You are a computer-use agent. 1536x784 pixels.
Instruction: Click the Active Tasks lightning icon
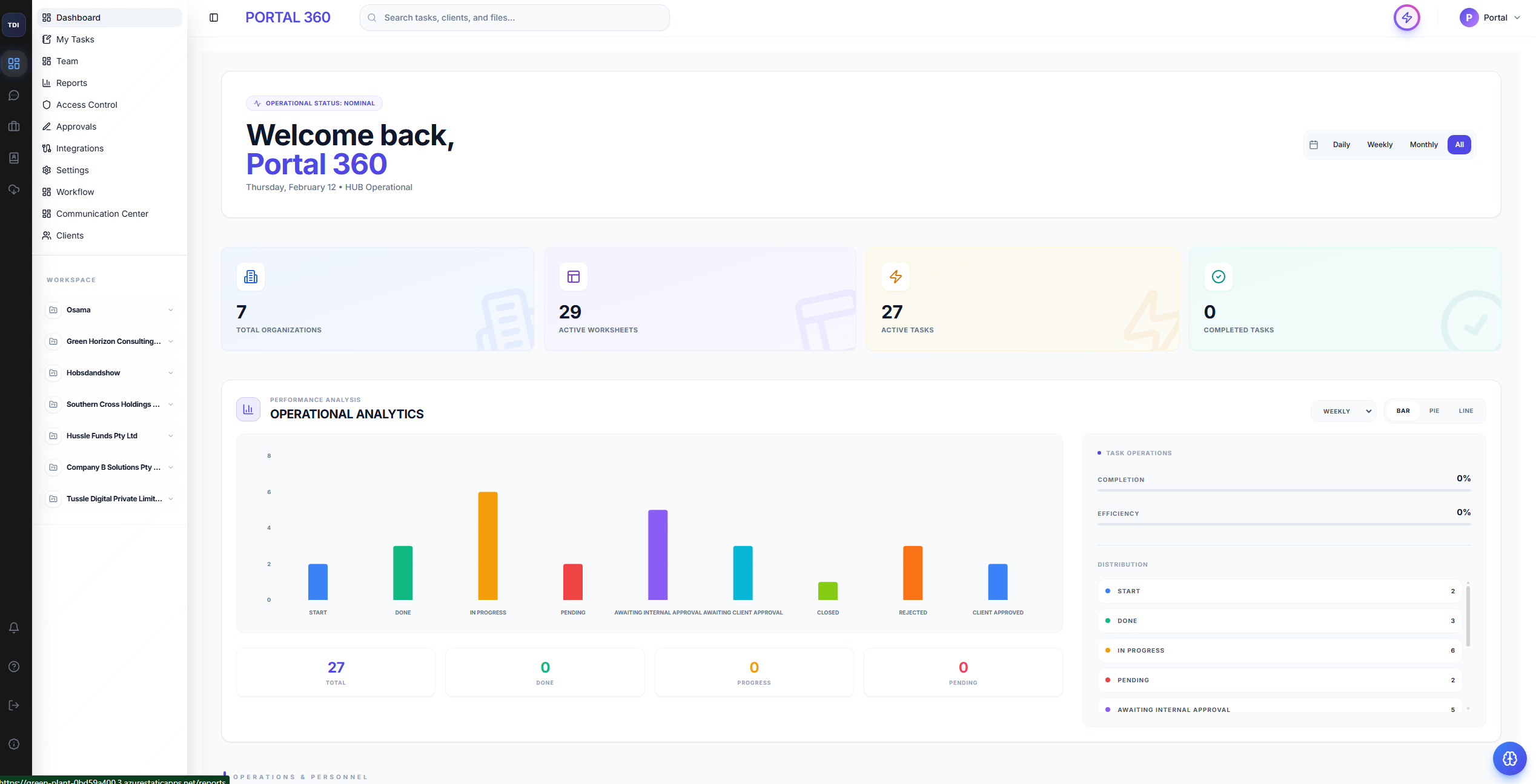point(896,277)
